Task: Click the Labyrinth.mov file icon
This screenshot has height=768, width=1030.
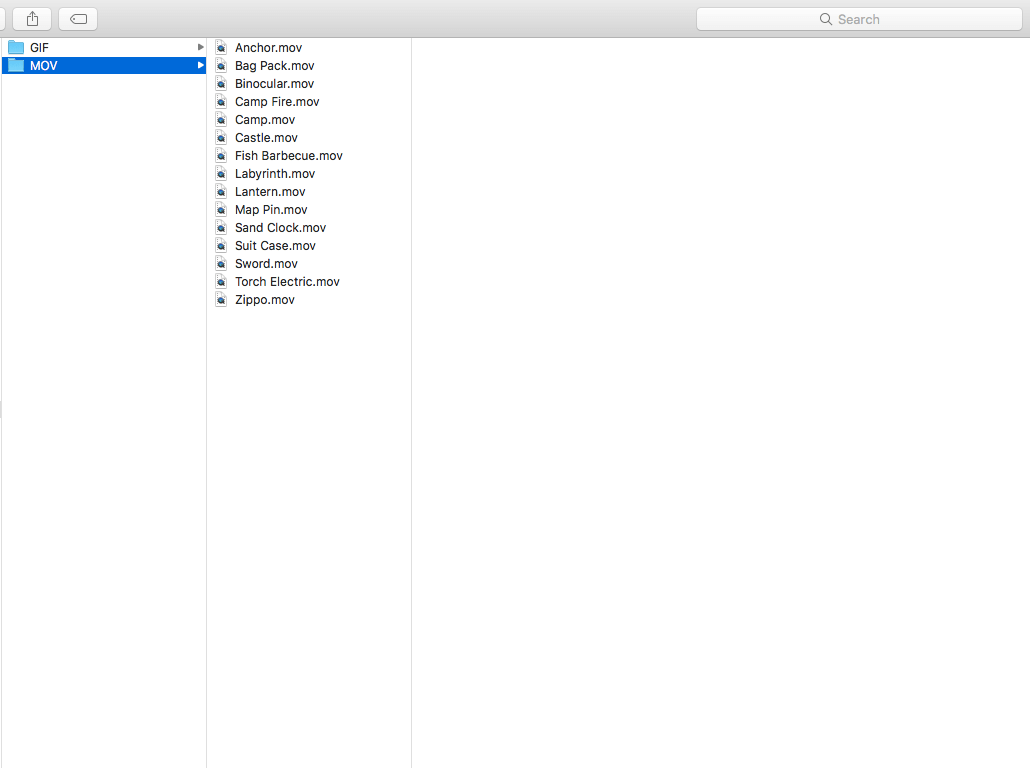Action: click(221, 173)
